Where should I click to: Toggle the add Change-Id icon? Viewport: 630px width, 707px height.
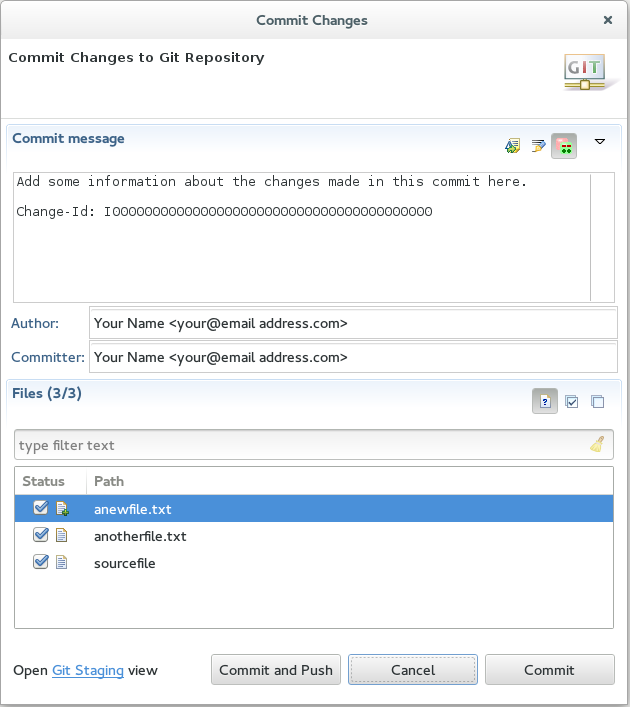[564, 146]
